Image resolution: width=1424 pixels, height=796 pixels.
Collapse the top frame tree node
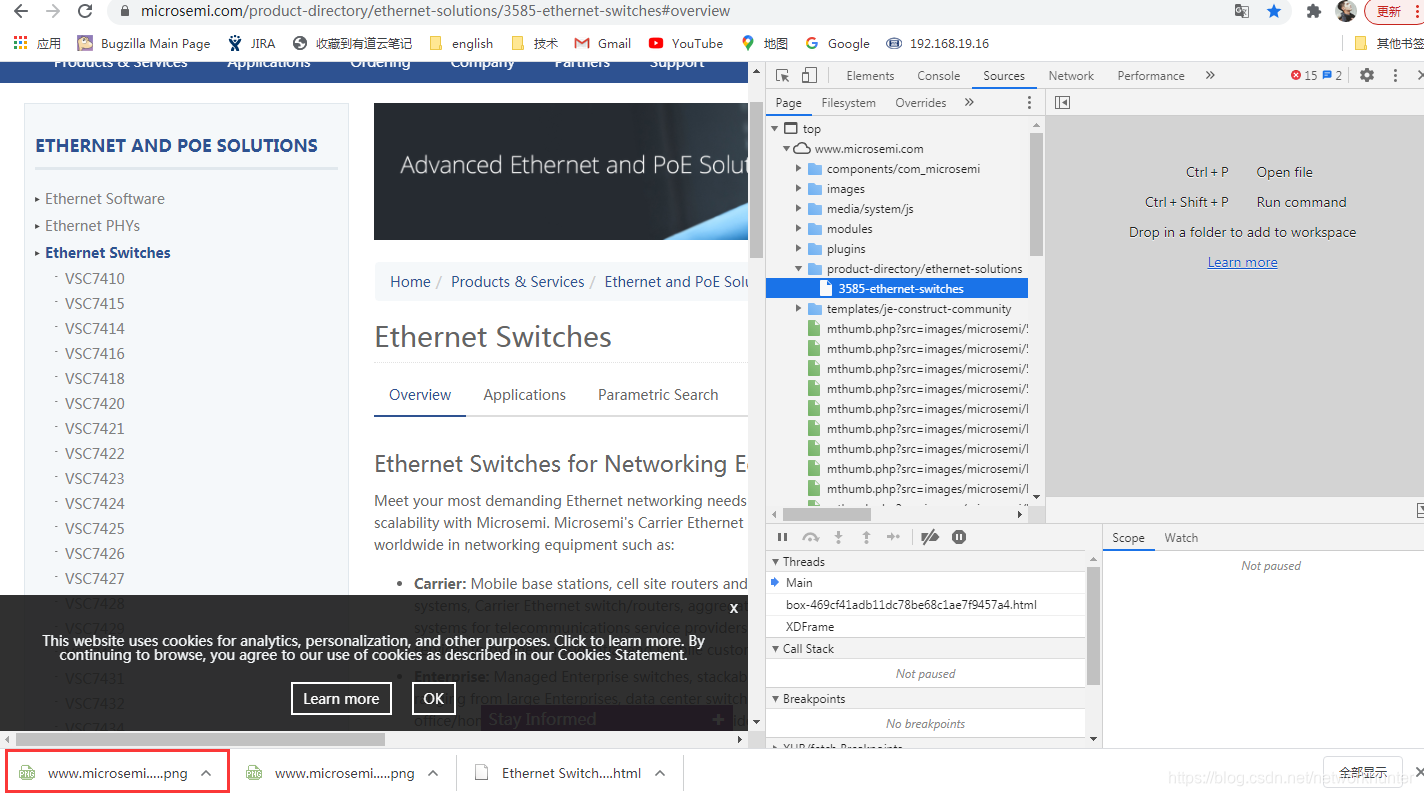pyautogui.click(x=775, y=129)
